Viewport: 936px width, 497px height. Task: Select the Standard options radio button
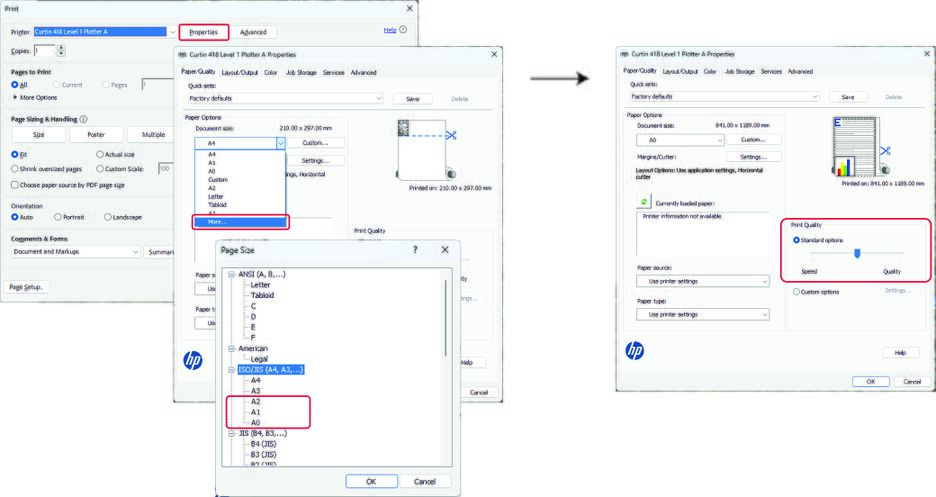(x=796, y=240)
